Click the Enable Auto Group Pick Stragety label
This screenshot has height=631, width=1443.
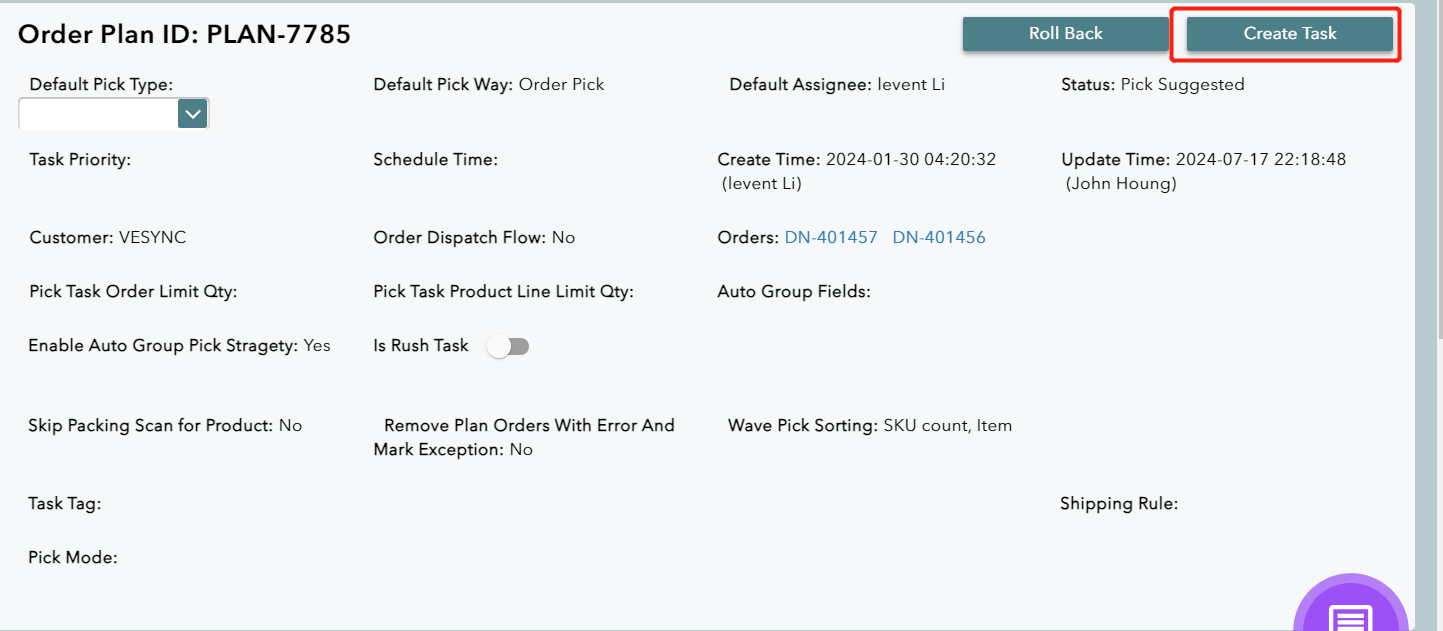click(163, 346)
